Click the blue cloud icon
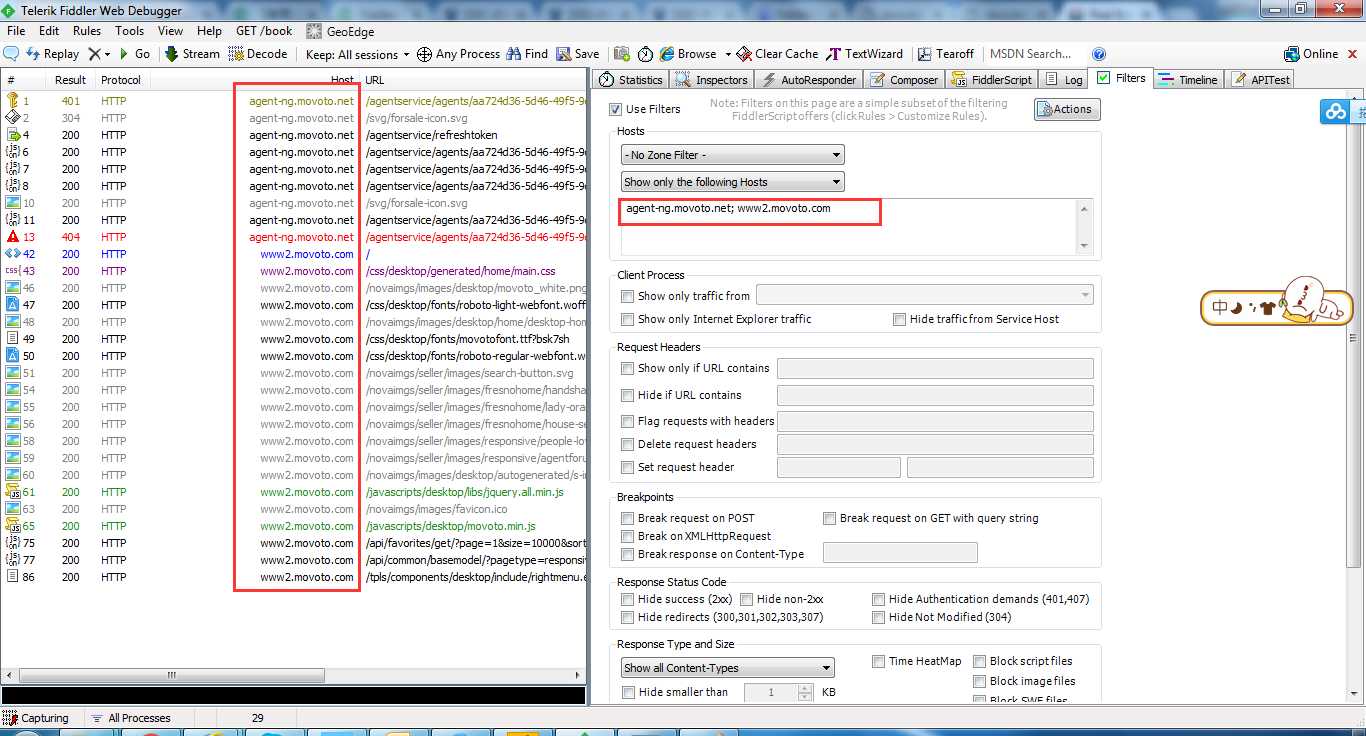The width and height of the screenshot is (1366, 736). (x=1336, y=112)
